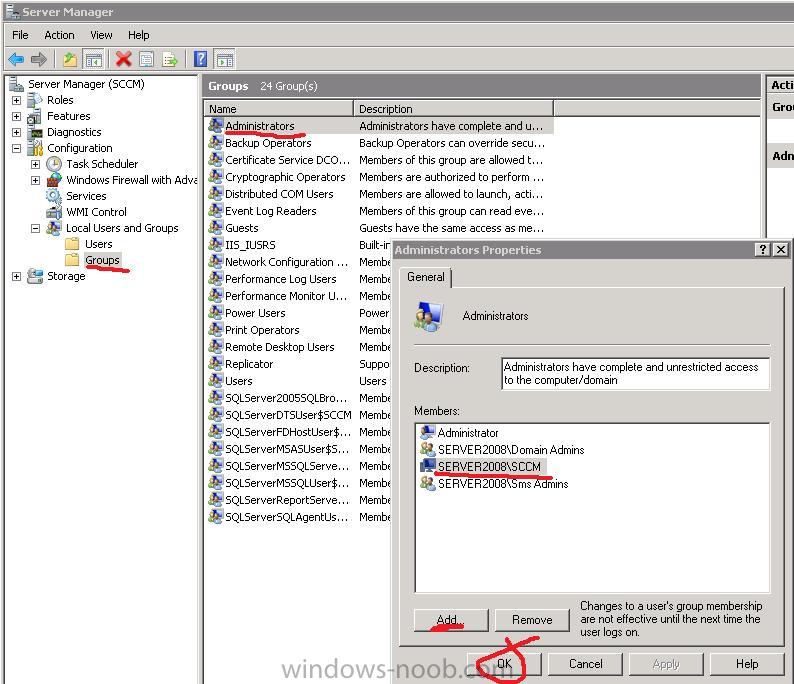The image size is (794, 684).
Task: Click the Export List toolbar icon
Action: pyautogui.click(x=170, y=60)
